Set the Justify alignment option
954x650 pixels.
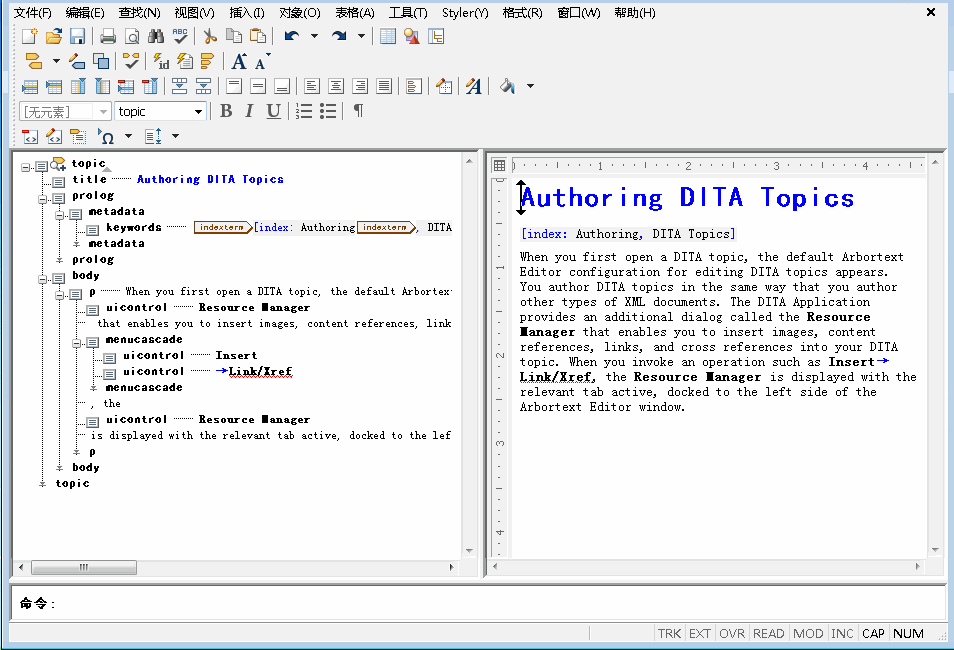click(384, 86)
